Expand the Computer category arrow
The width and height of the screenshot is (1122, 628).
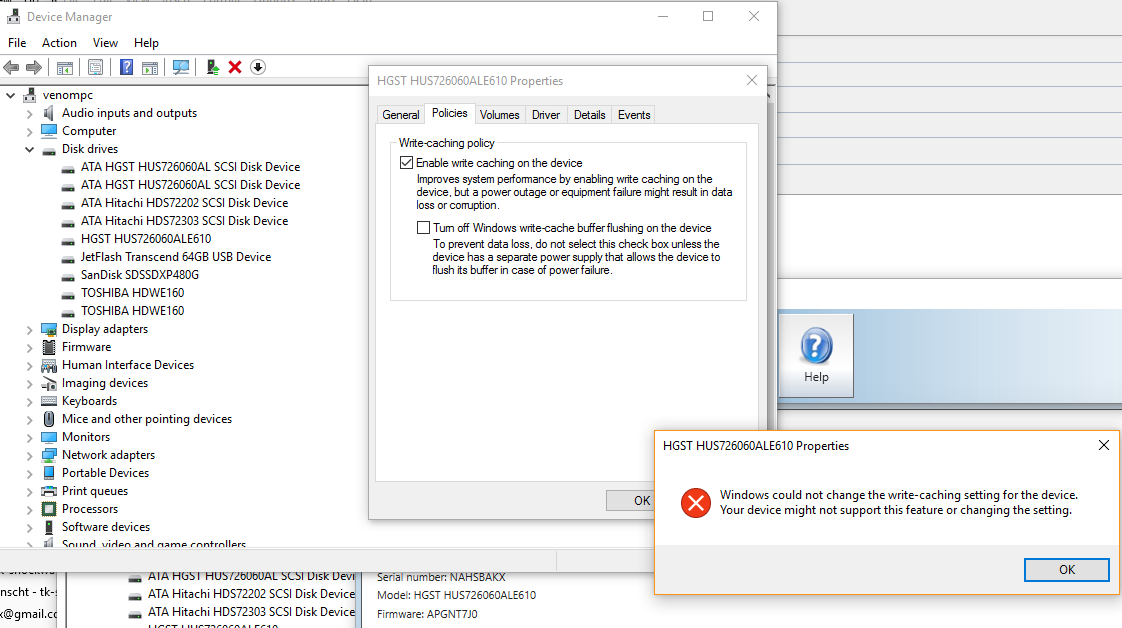(29, 132)
